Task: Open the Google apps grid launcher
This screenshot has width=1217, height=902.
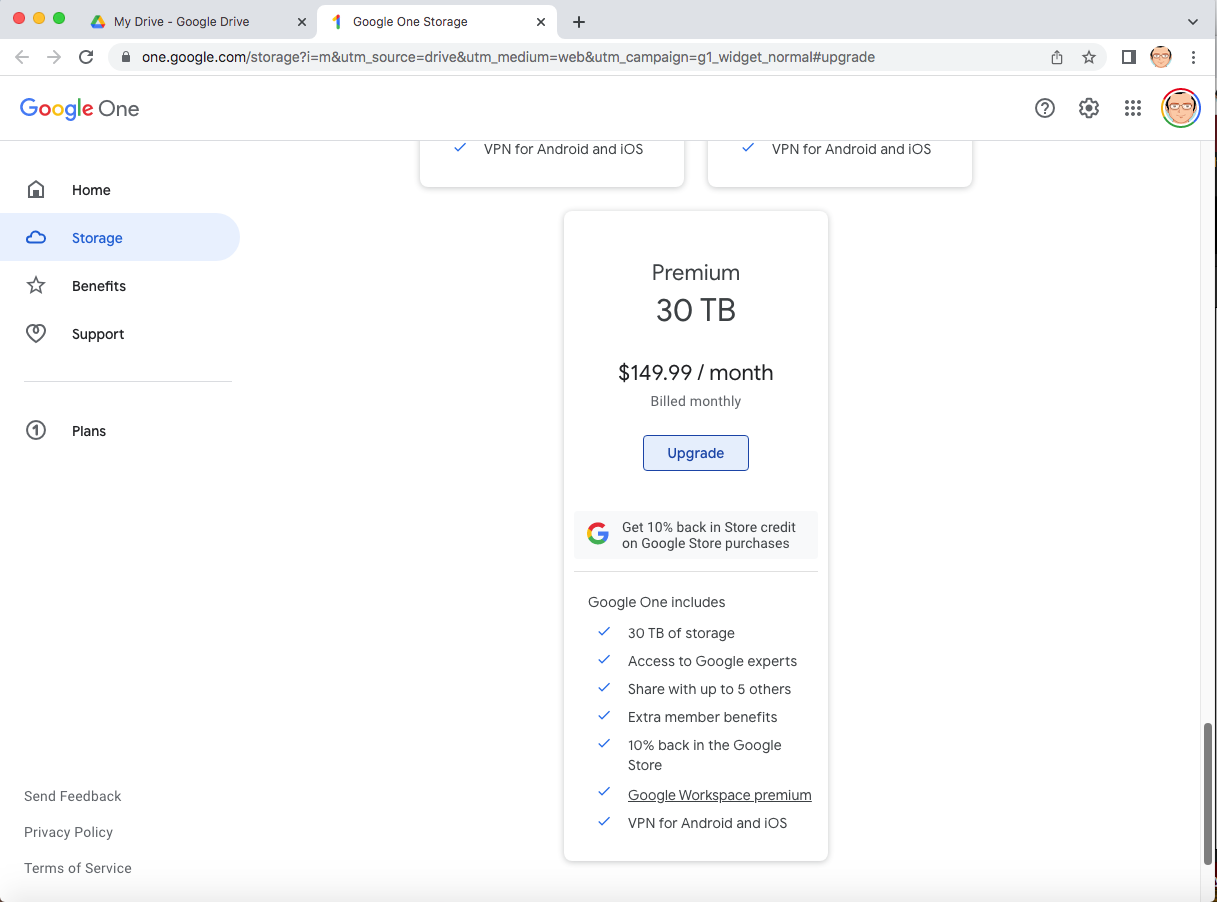Action: coord(1133,108)
